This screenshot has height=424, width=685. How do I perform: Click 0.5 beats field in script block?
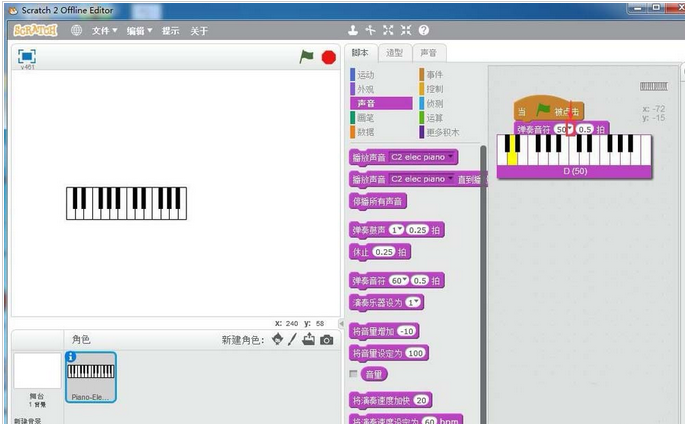click(x=585, y=129)
